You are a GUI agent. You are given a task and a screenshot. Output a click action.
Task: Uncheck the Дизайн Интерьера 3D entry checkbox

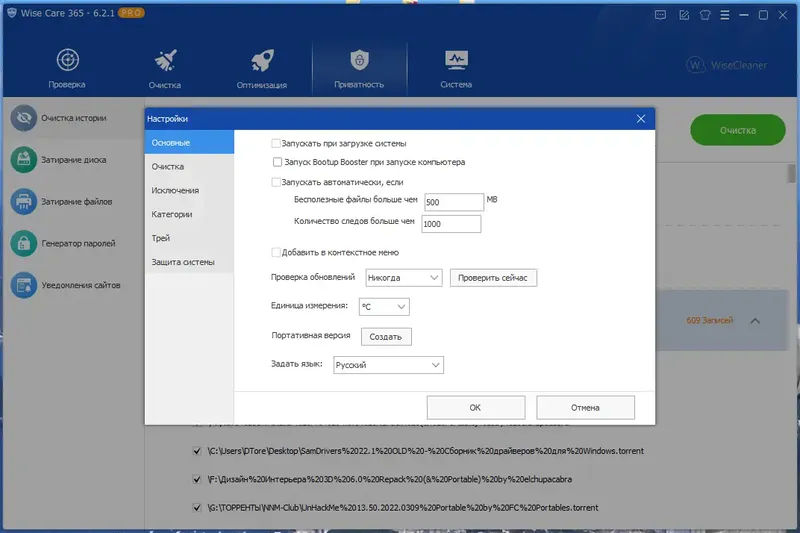(x=197, y=479)
